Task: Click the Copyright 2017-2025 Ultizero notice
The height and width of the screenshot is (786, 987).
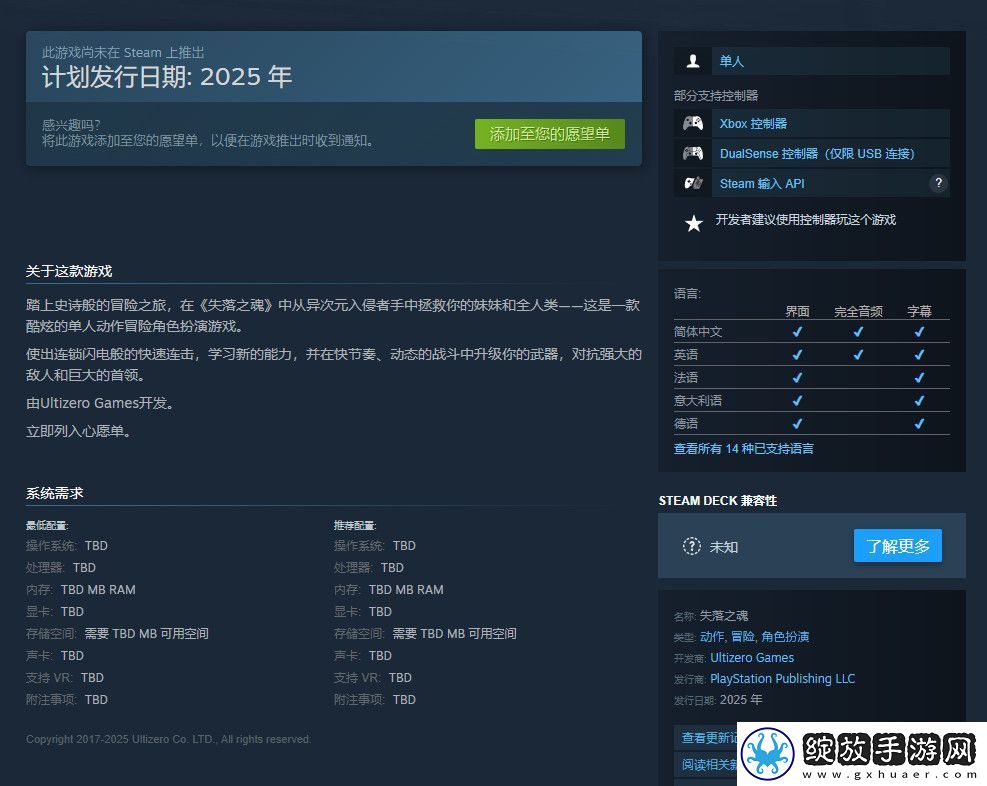Action: (168, 739)
